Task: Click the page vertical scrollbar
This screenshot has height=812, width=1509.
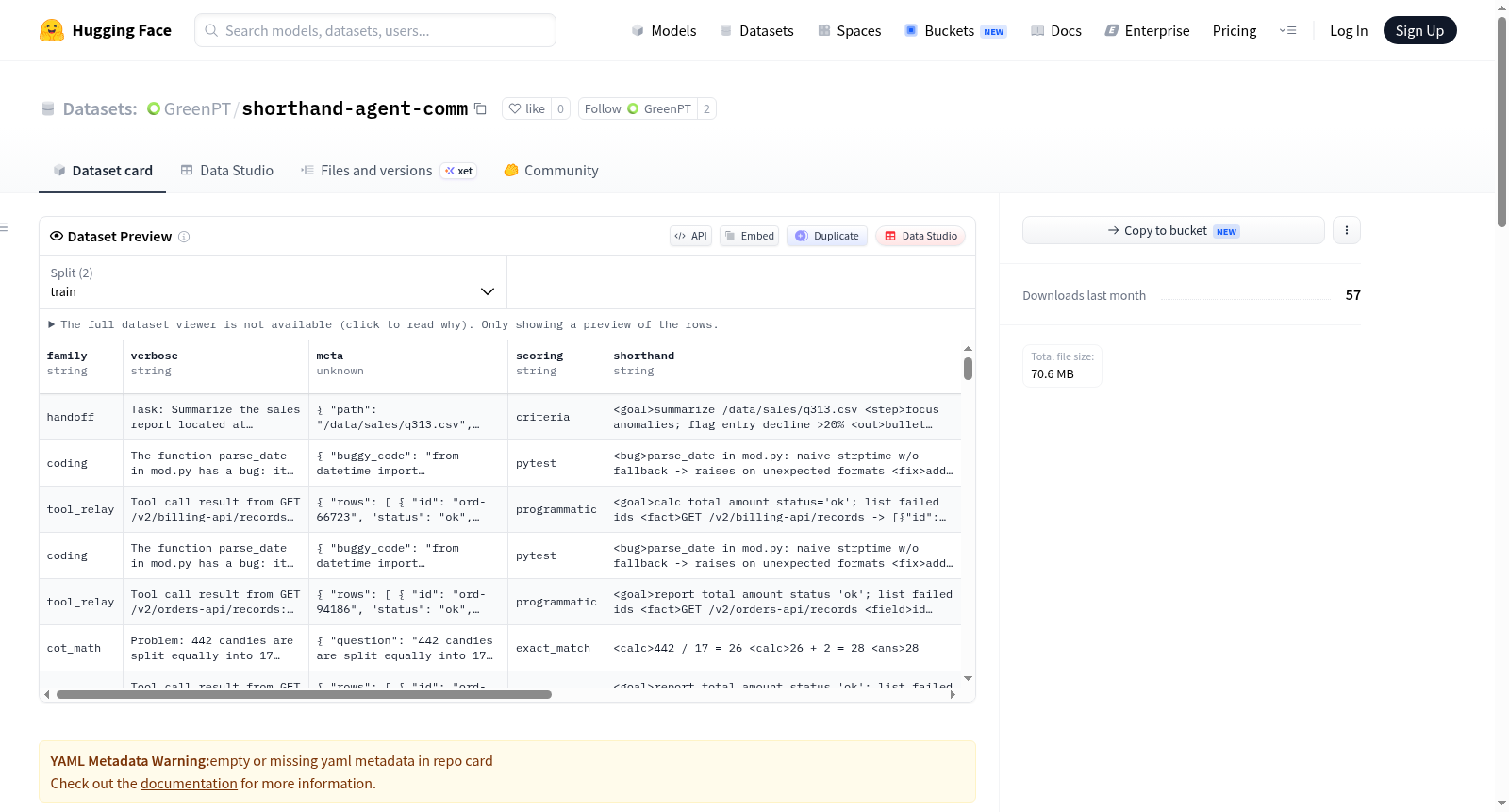Action: [1501, 122]
